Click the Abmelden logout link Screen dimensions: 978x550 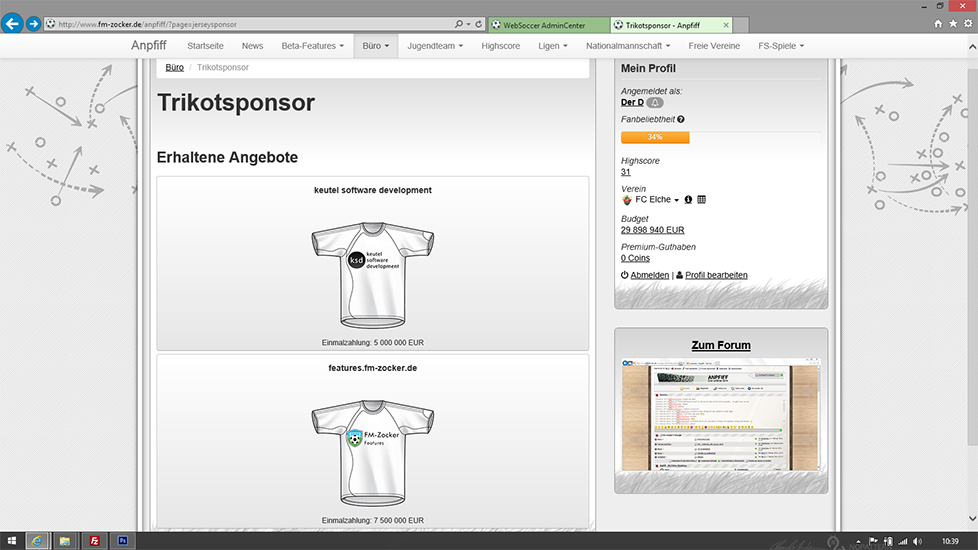(649, 275)
